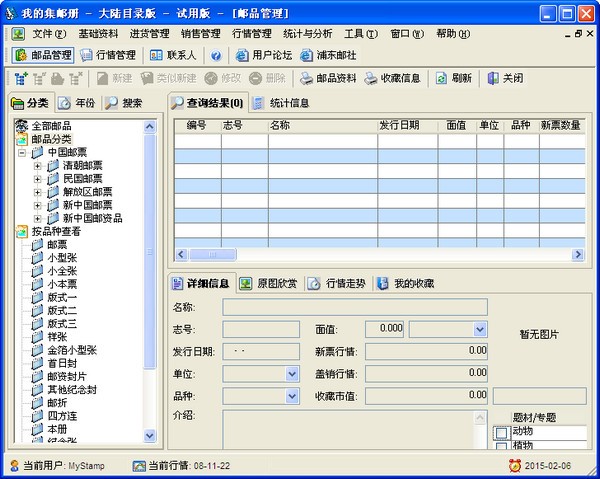Image resolution: width=600 pixels, height=479 pixels.
Task: Open the 品种 dropdown list
Action: click(292, 396)
